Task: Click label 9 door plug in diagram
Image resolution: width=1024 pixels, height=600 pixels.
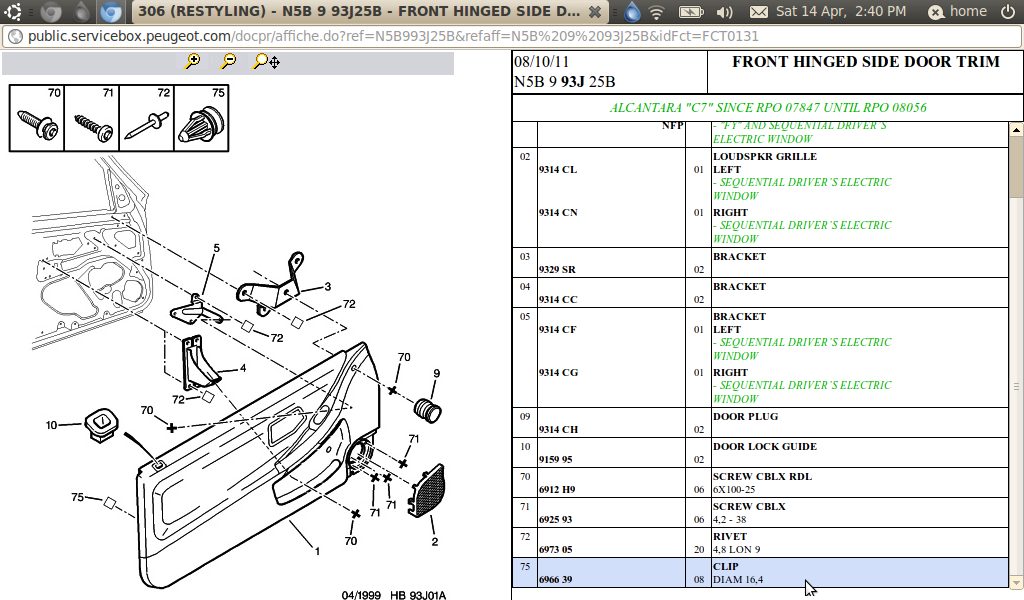Action: click(436, 374)
